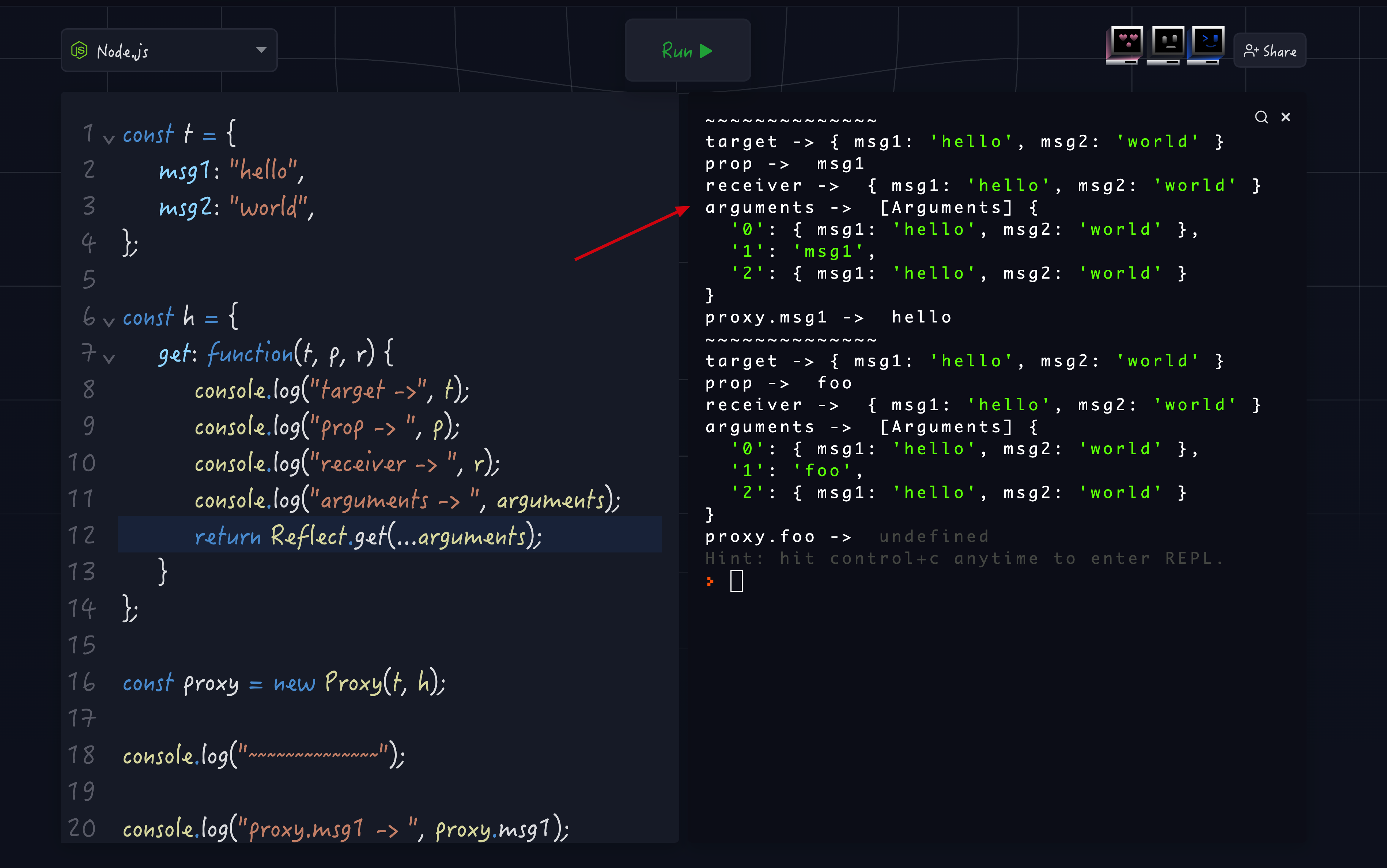Click the Node.js logo icon
Image resolution: width=1387 pixels, height=868 pixels.
click(79, 50)
